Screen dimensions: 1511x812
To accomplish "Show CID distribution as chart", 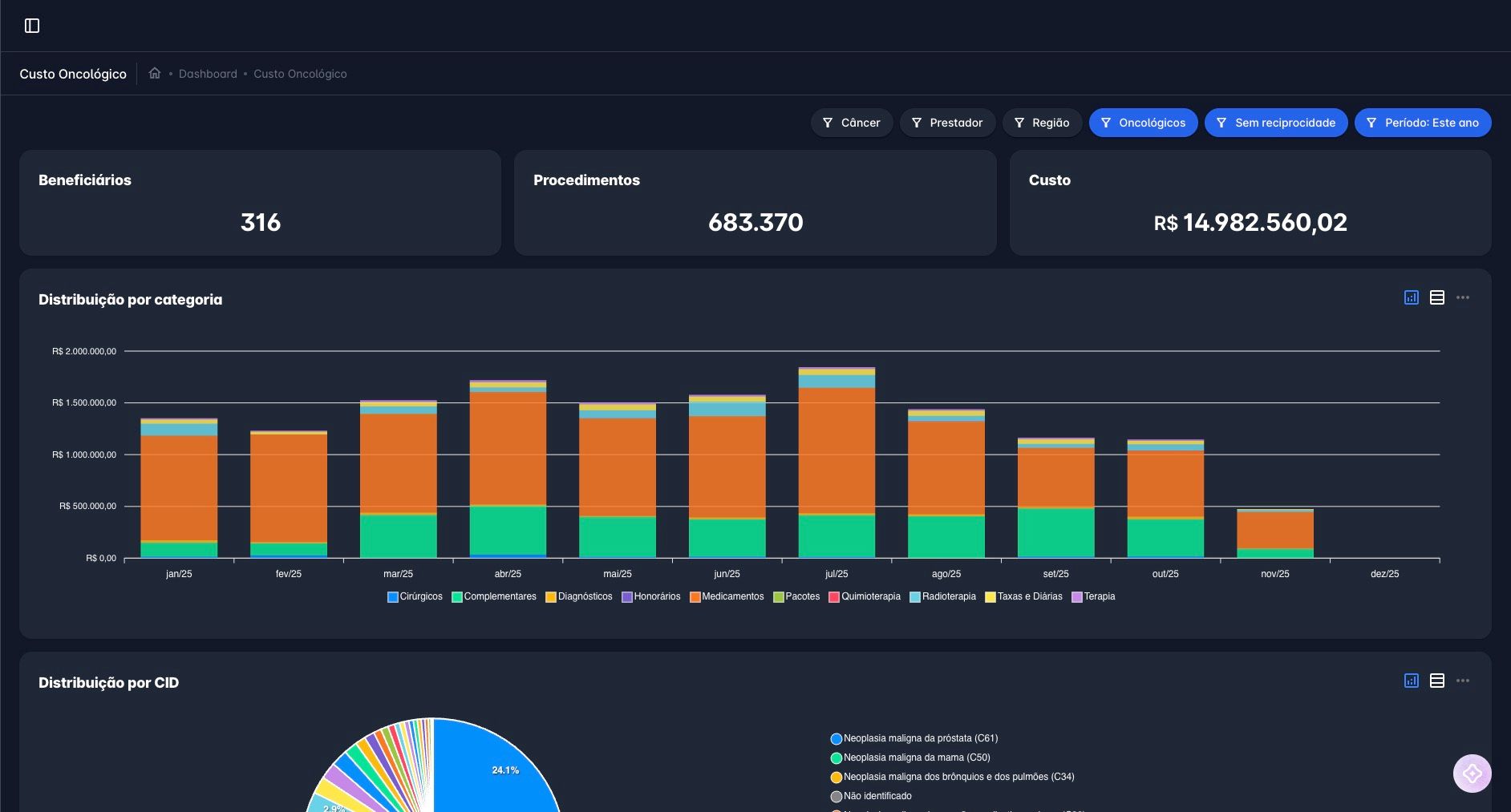I will point(1412,681).
